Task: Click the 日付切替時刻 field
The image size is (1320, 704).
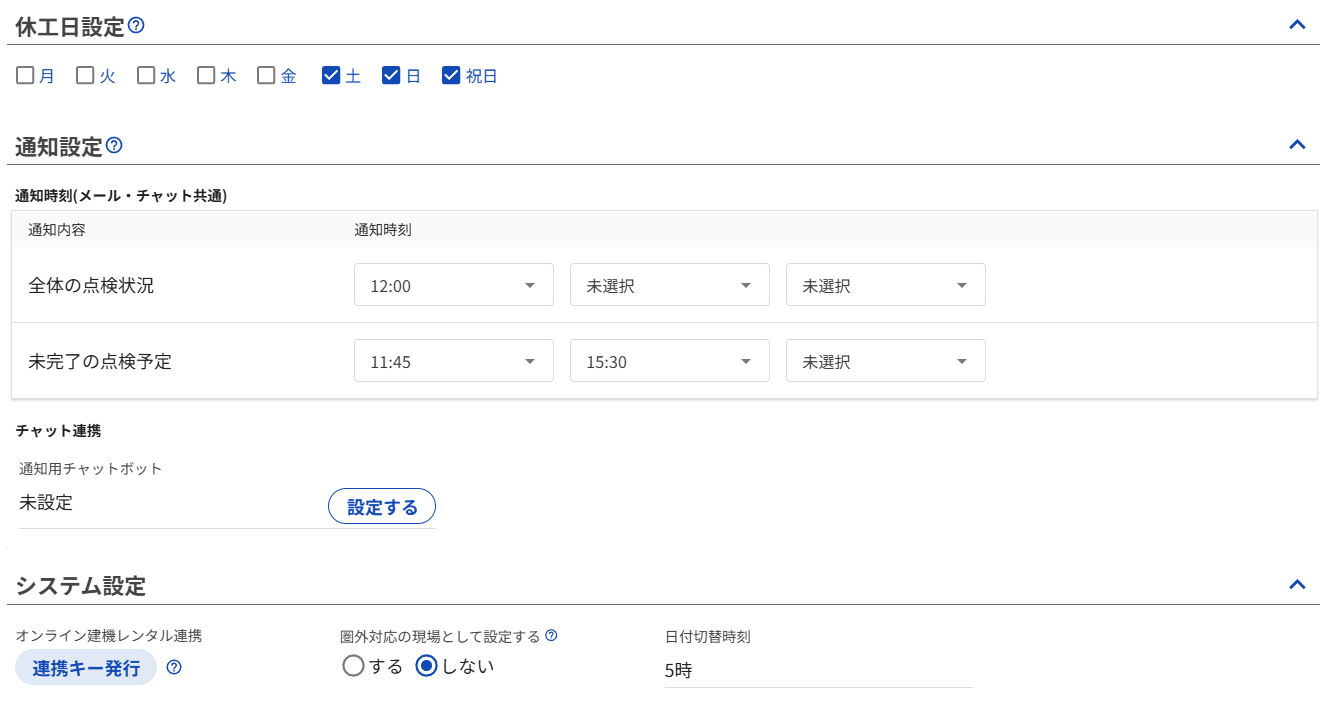Action: pos(818,670)
